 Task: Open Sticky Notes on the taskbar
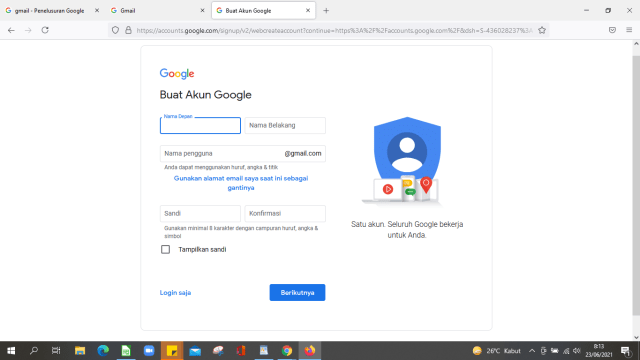(172, 351)
